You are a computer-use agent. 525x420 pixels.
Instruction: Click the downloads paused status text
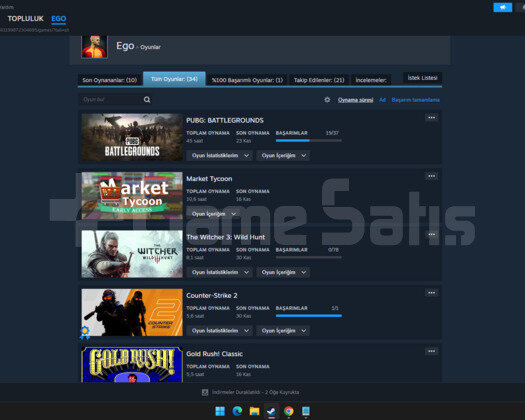255,392
